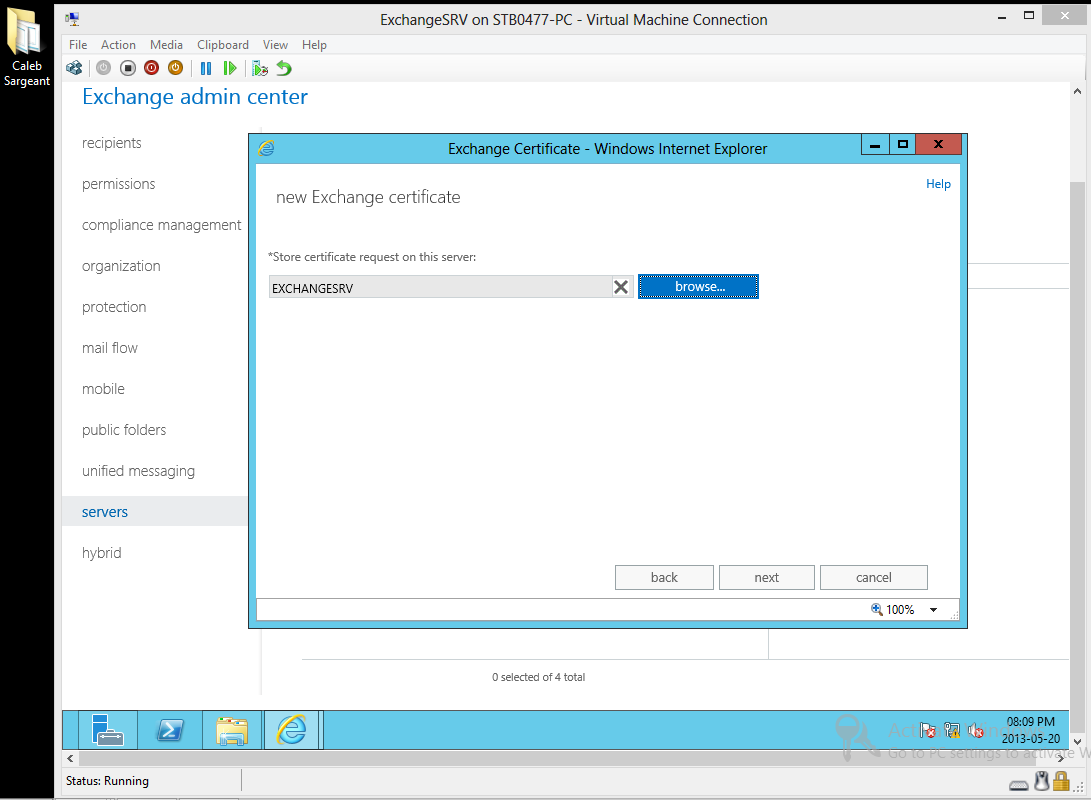
Task: Open Server Manager from the guest taskbar
Action: 108,730
